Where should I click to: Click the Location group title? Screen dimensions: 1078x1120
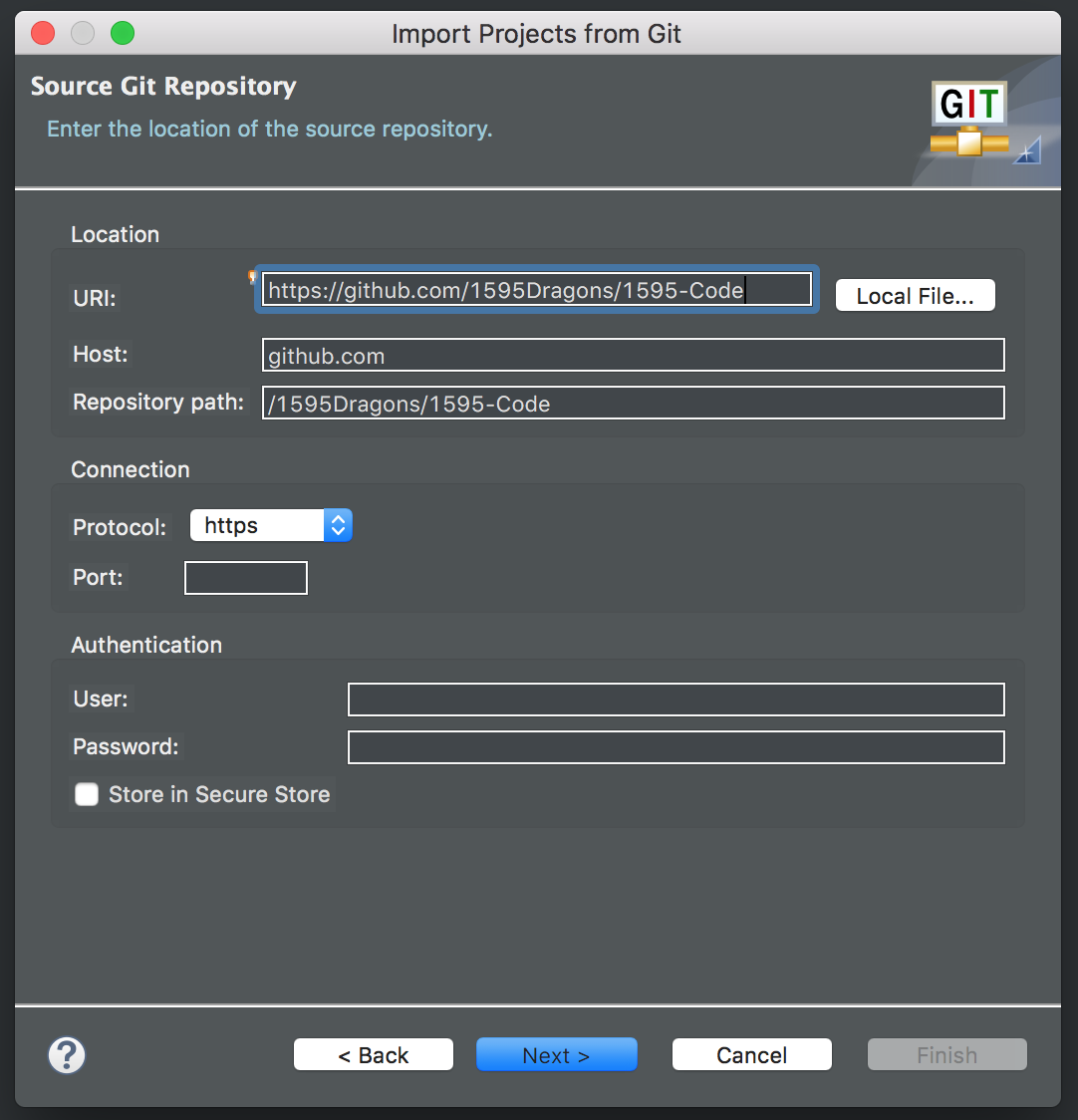[x=115, y=234]
